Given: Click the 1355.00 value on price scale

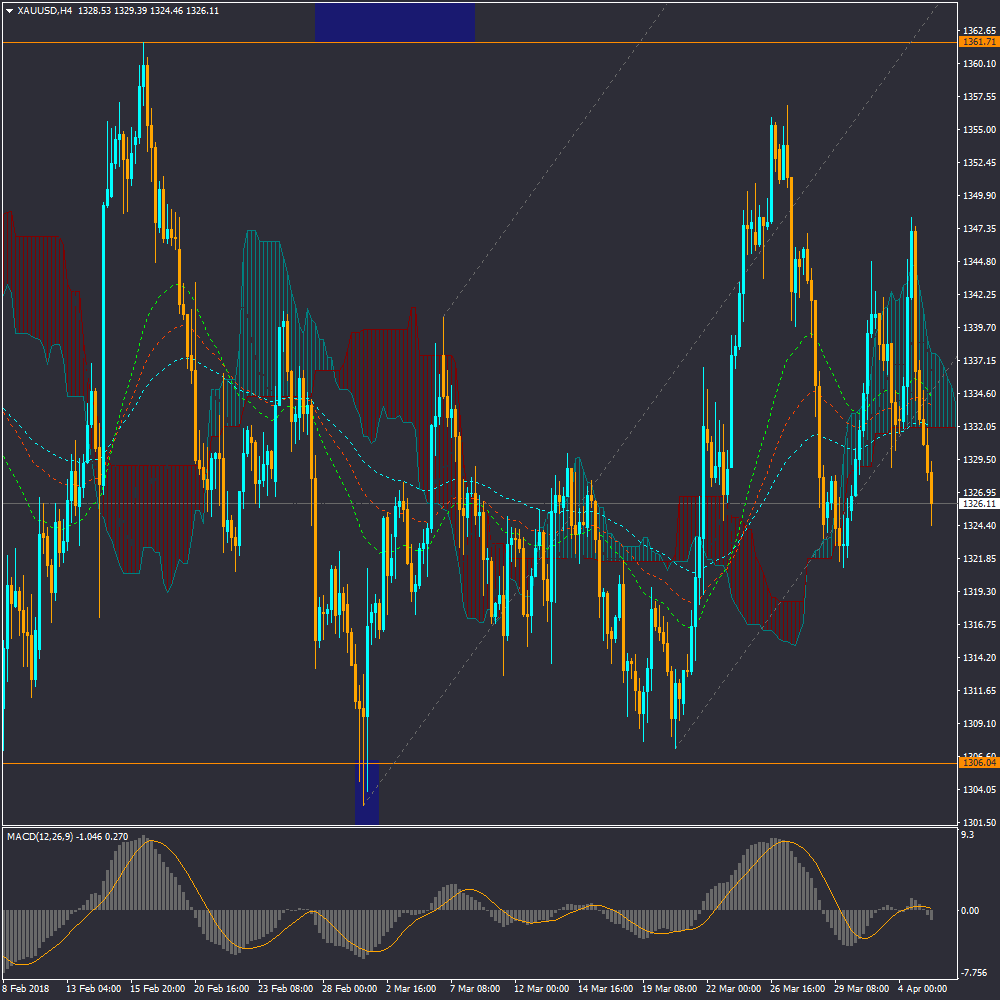Looking at the screenshot, I should pos(976,130).
